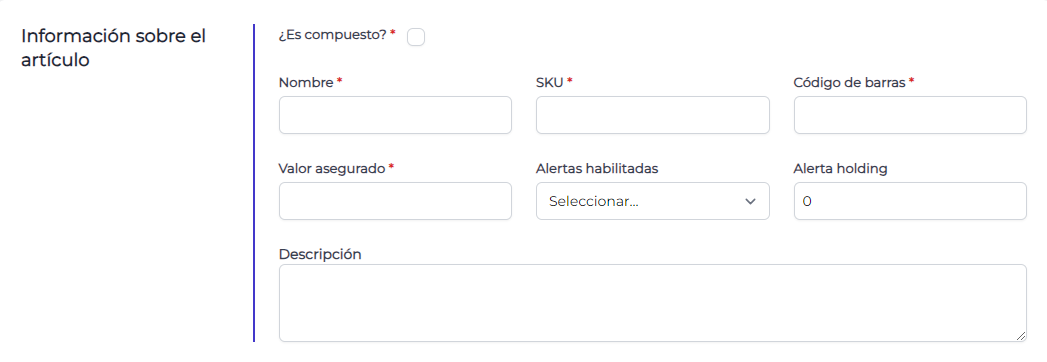
Task: Focus the SKU text field
Action: point(652,115)
